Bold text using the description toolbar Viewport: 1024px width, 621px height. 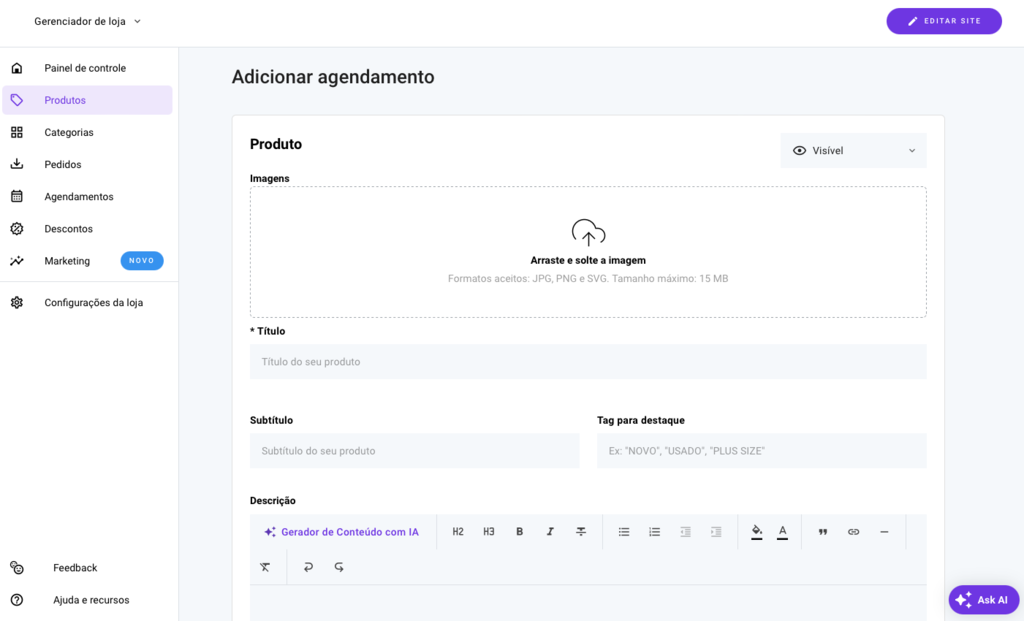(519, 531)
